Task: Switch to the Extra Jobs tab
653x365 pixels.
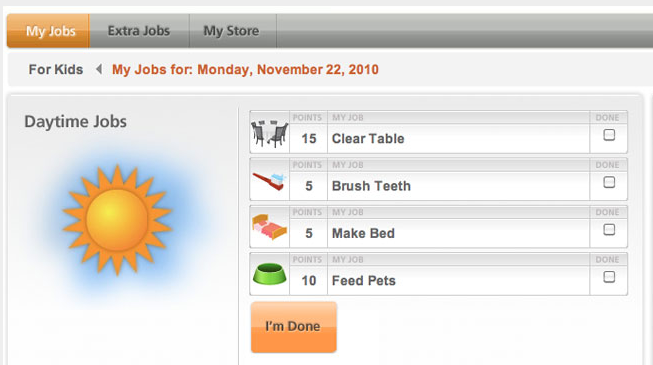Action: coord(139,31)
